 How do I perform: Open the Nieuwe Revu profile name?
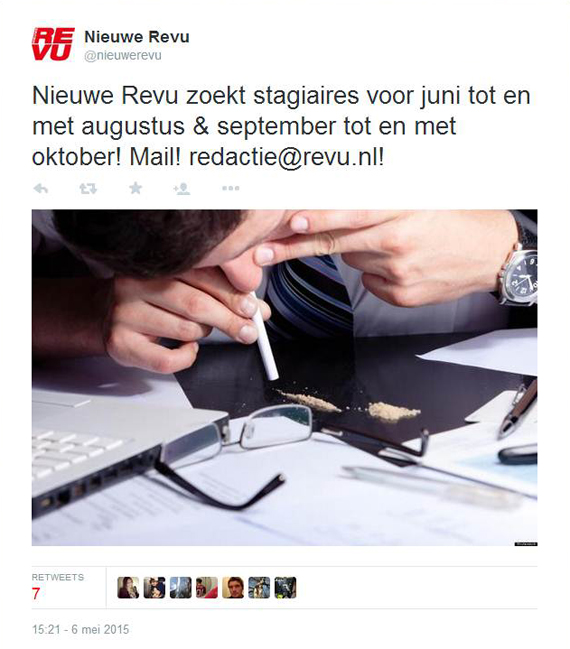(137, 36)
